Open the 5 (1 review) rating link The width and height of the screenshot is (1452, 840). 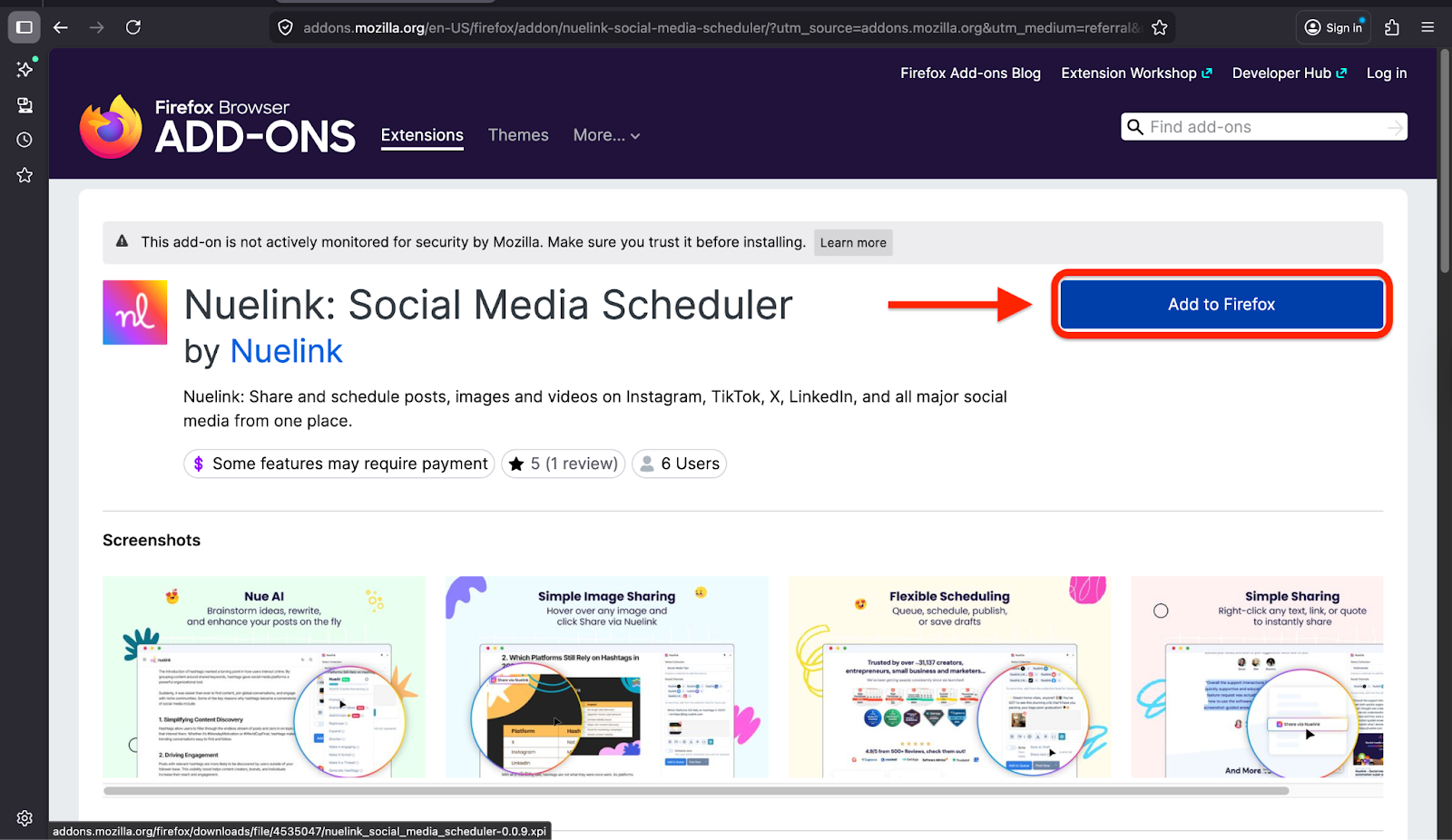pyautogui.click(x=564, y=464)
